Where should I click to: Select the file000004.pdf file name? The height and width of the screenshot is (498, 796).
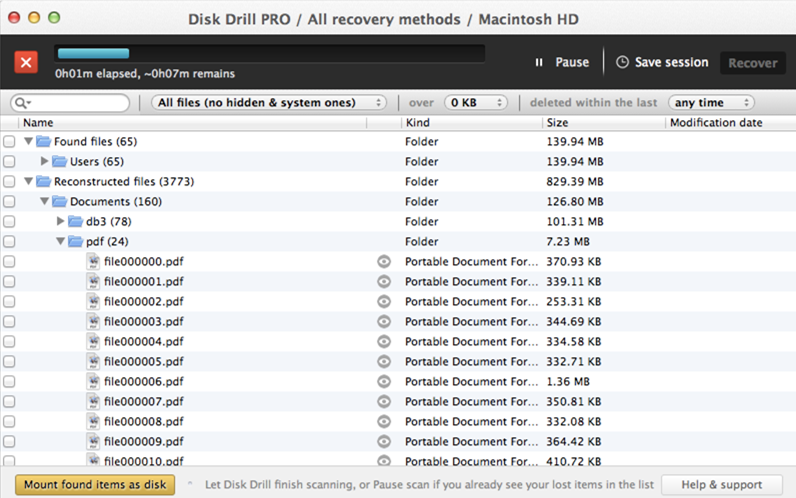[144, 341]
